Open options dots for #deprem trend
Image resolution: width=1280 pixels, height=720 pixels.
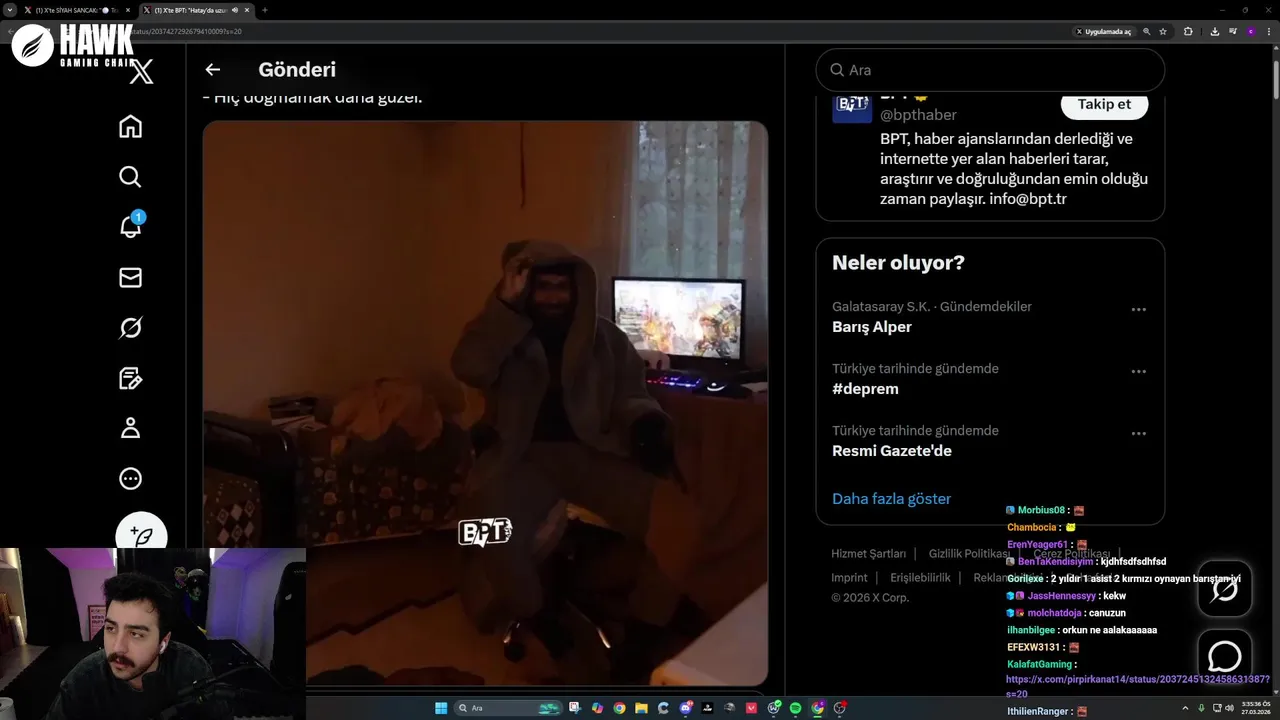pyautogui.click(x=1138, y=371)
